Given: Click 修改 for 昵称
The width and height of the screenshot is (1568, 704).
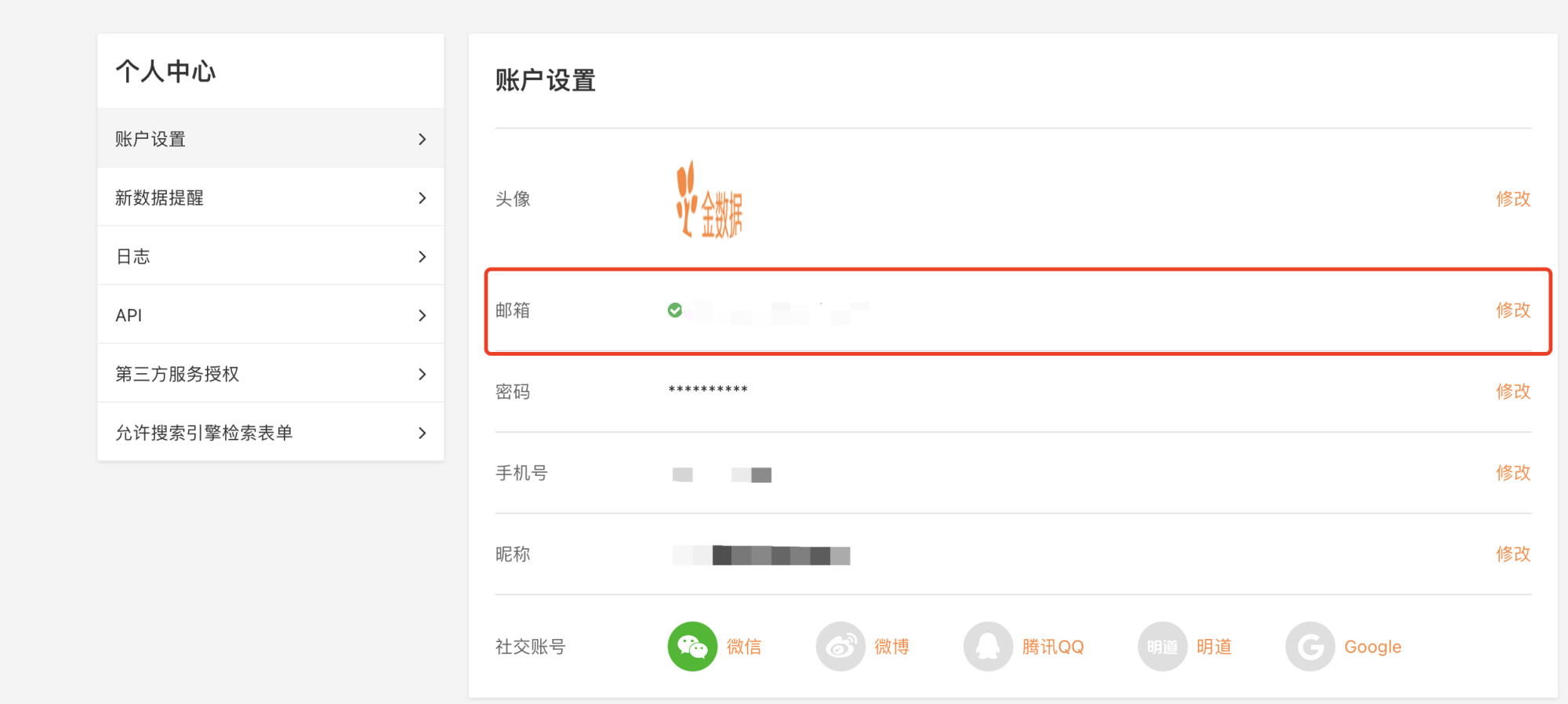Looking at the screenshot, I should pyautogui.click(x=1513, y=554).
